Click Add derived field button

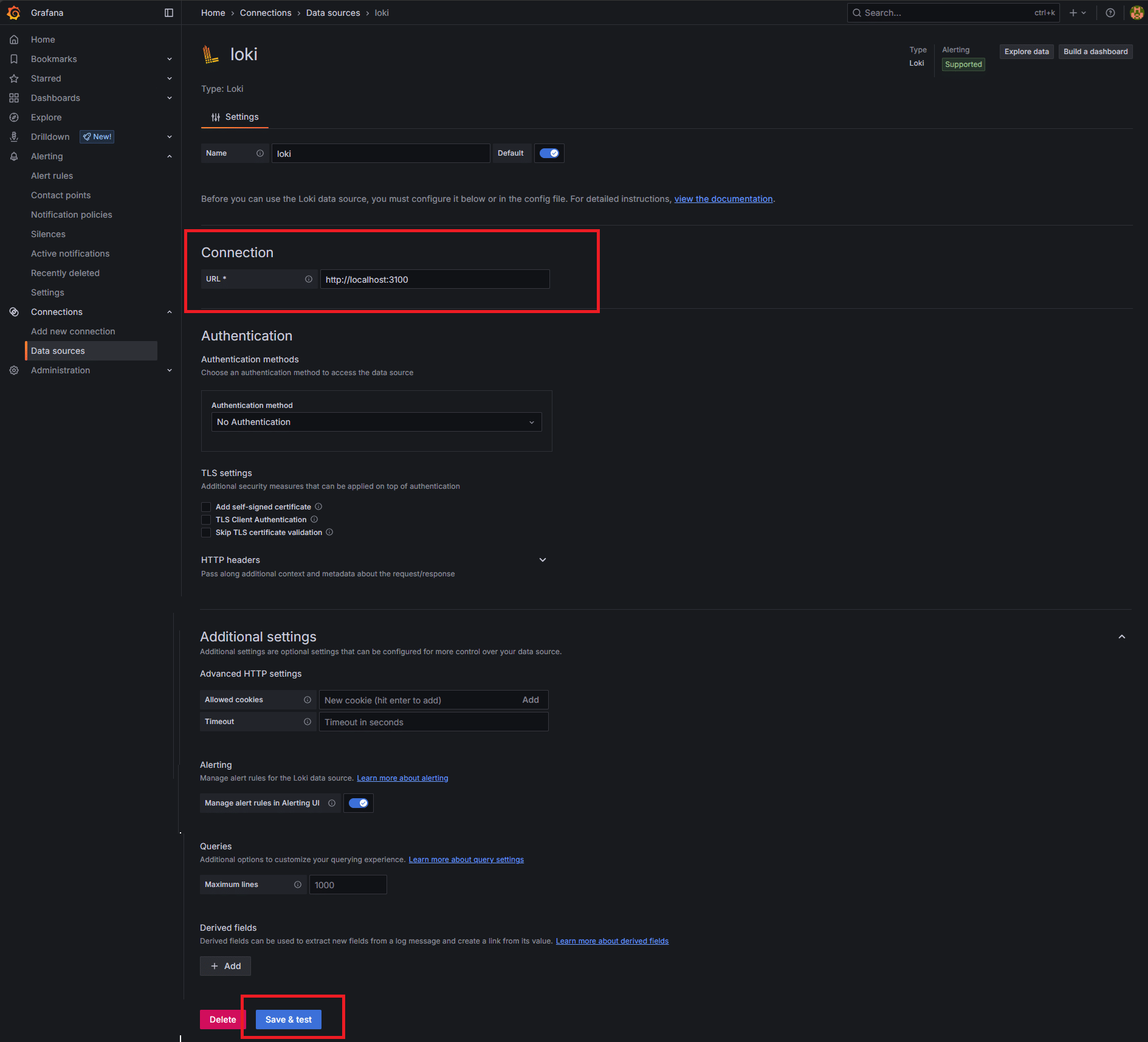coord(225,966)
